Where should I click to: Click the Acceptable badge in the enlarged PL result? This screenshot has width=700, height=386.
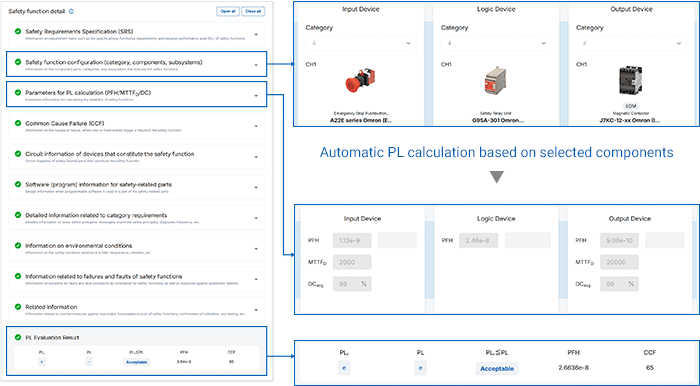497,369
